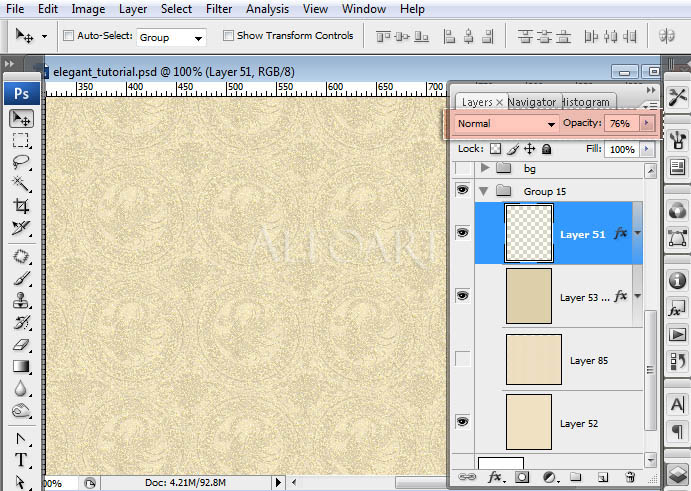Screen dimensions: 691x491
Task: Choose the Eraser tool
Action: 20,344
